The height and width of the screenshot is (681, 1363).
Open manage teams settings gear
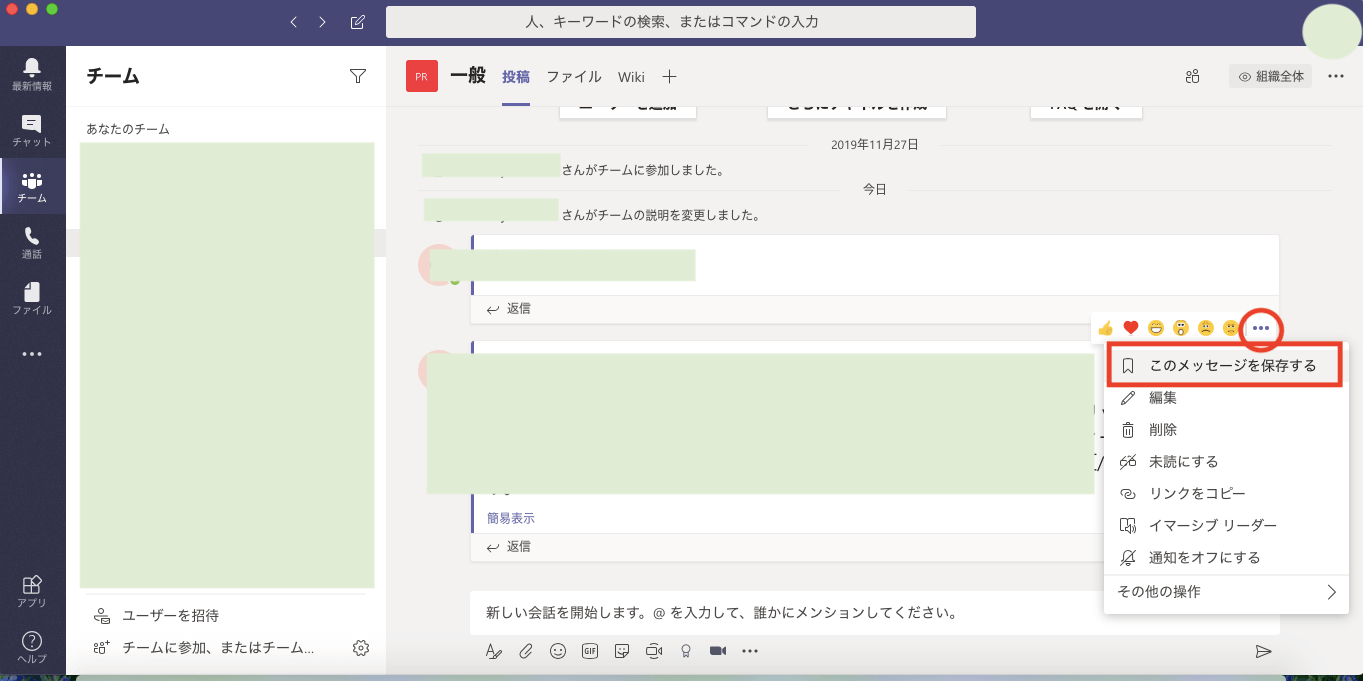[x=361, y=648]
